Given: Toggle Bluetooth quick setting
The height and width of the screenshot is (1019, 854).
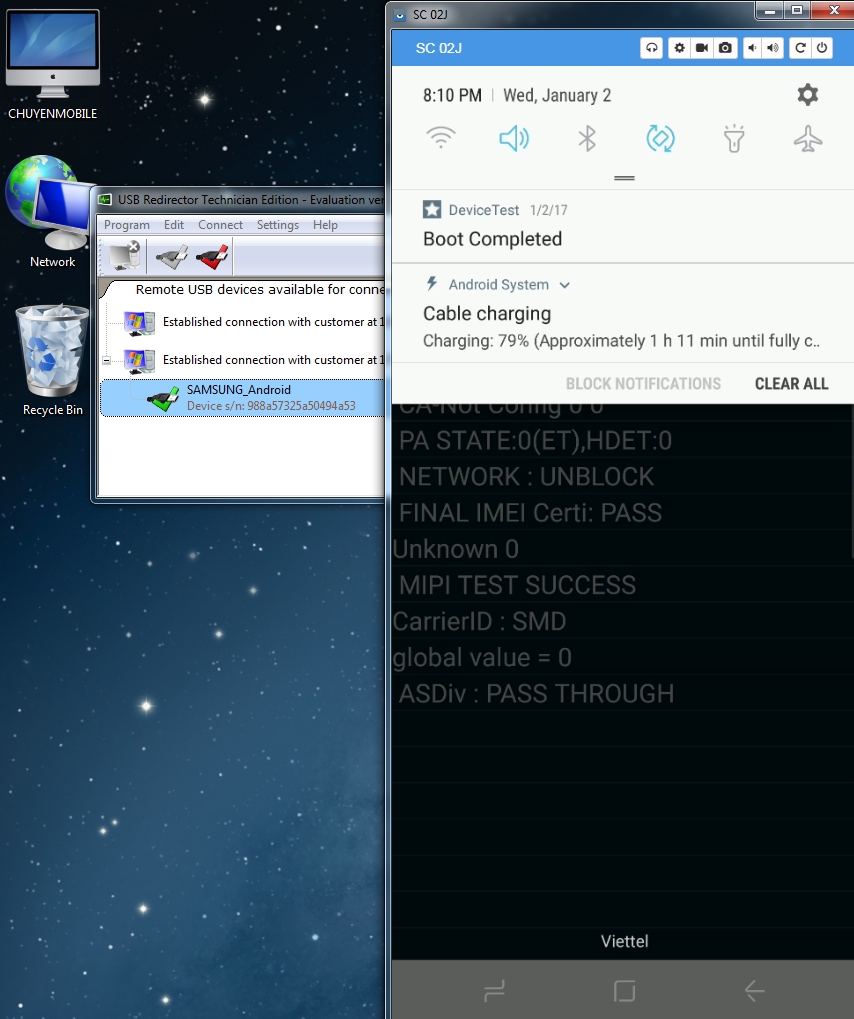Looking at the screenshot, I should (x=588, y=138).
